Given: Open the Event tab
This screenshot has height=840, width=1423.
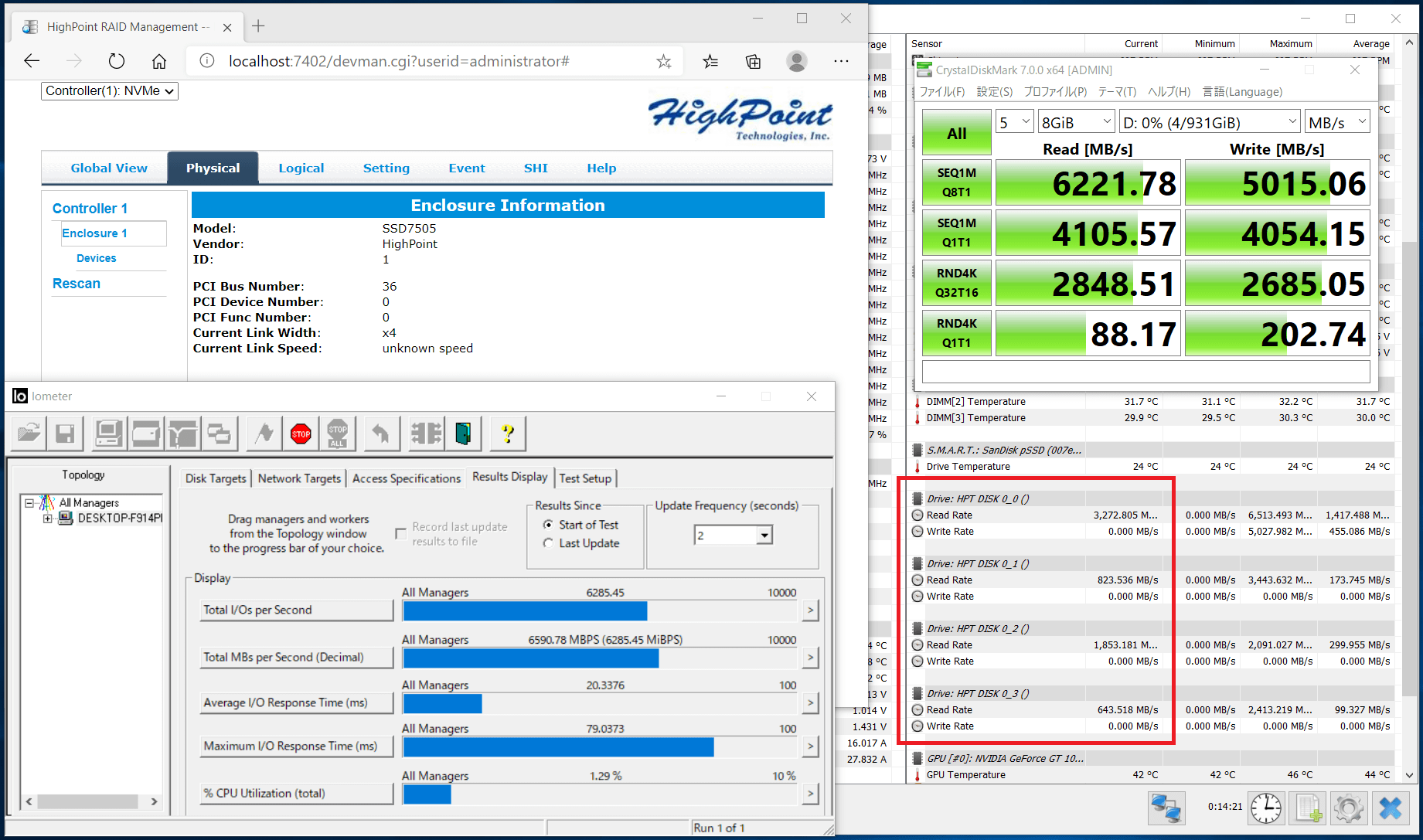Looking at the screenshot, I should (x=467, y=168).
